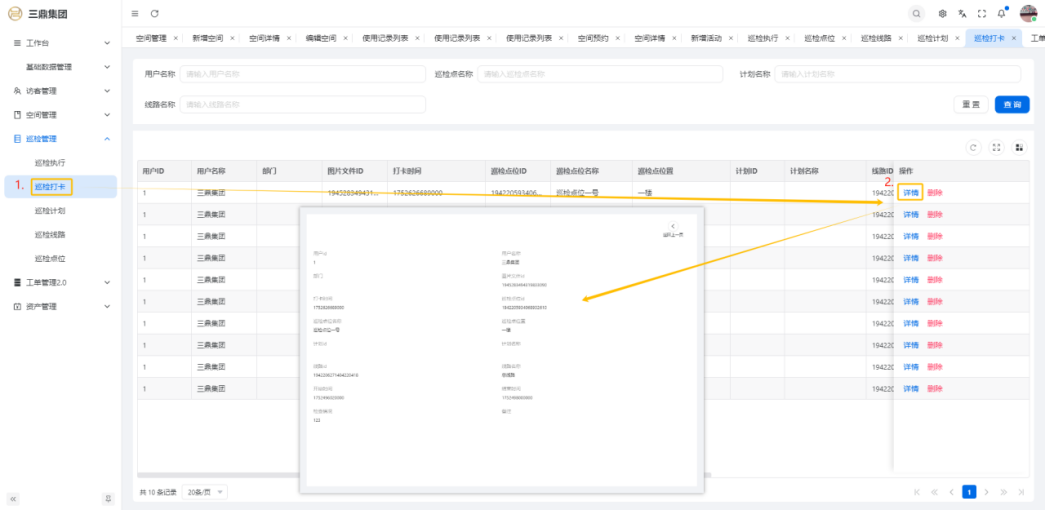Click the table refresh circular icon
This screenshot has height=510, width=1045.
click(973, 147)
